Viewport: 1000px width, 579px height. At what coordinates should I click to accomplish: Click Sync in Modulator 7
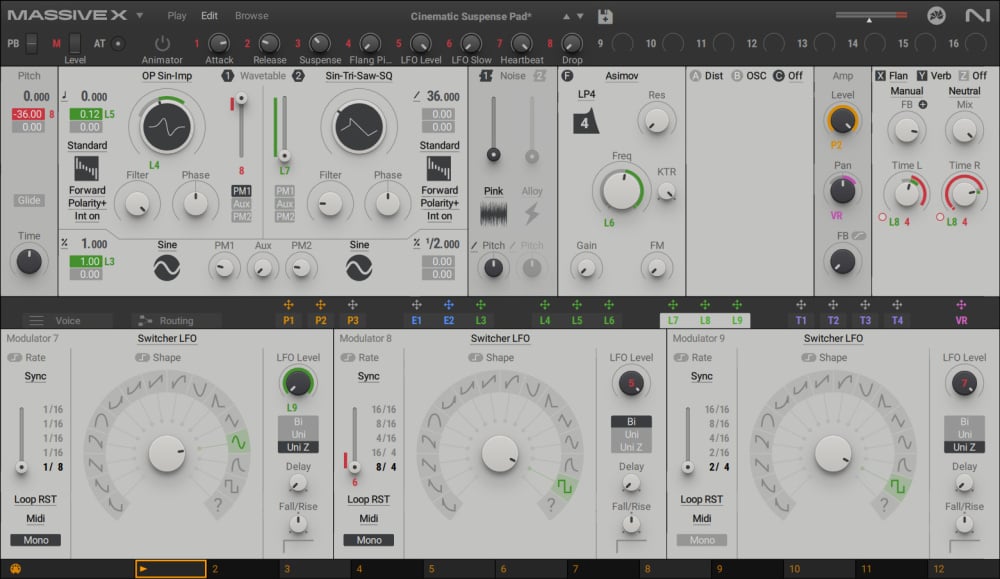[35, 376]
